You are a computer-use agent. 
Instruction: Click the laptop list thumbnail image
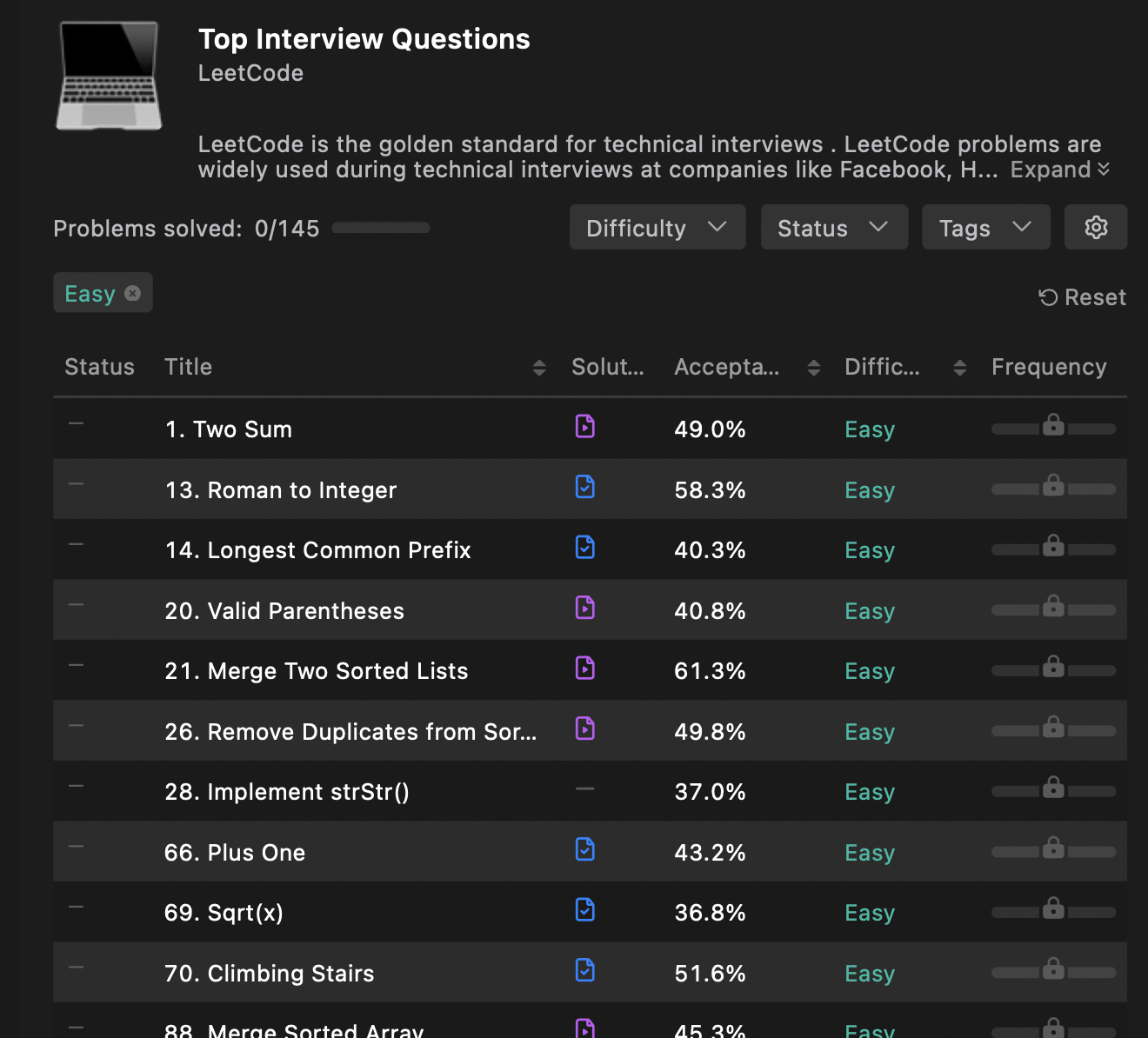110,77
